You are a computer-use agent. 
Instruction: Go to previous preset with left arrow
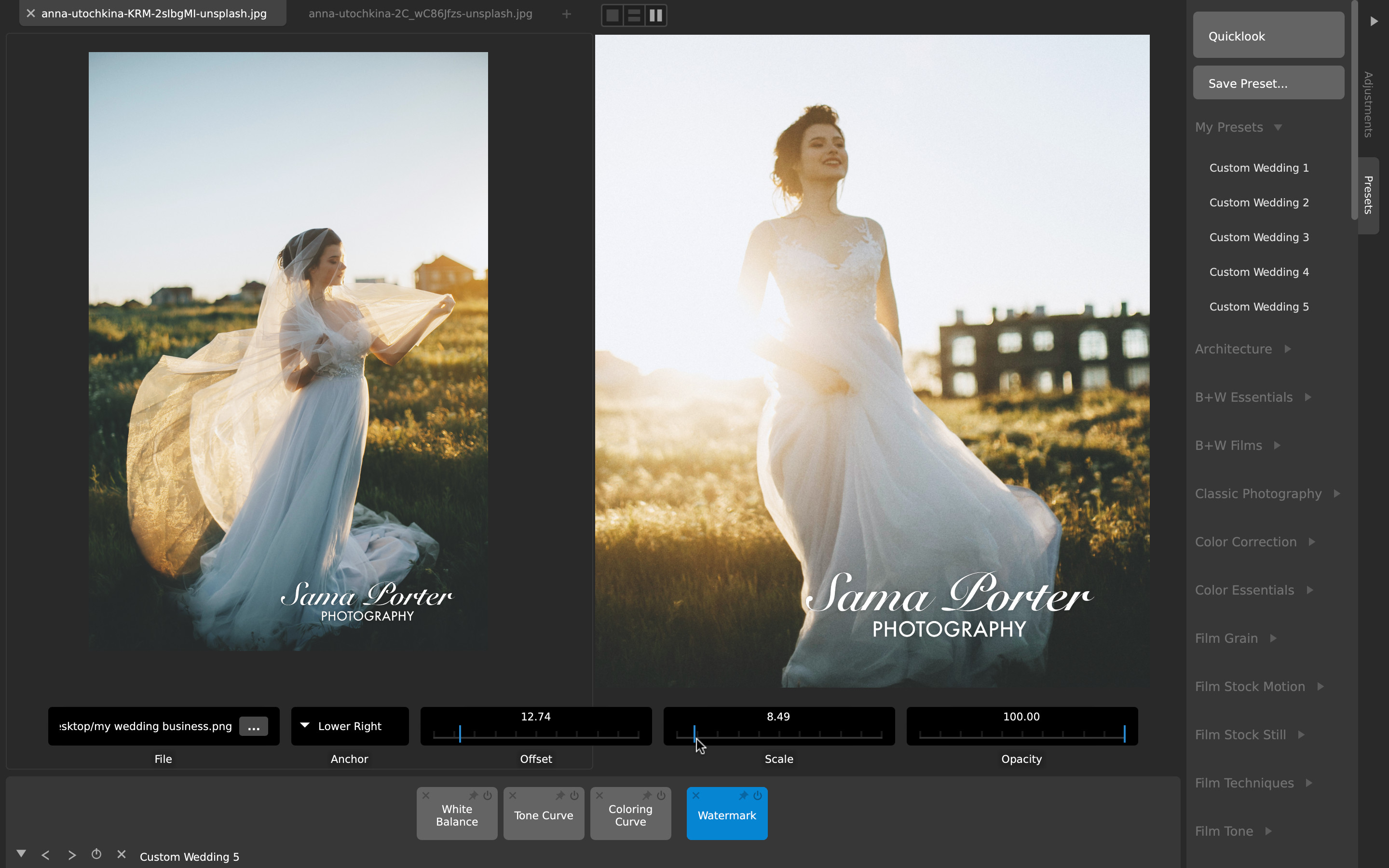(45, 855)
